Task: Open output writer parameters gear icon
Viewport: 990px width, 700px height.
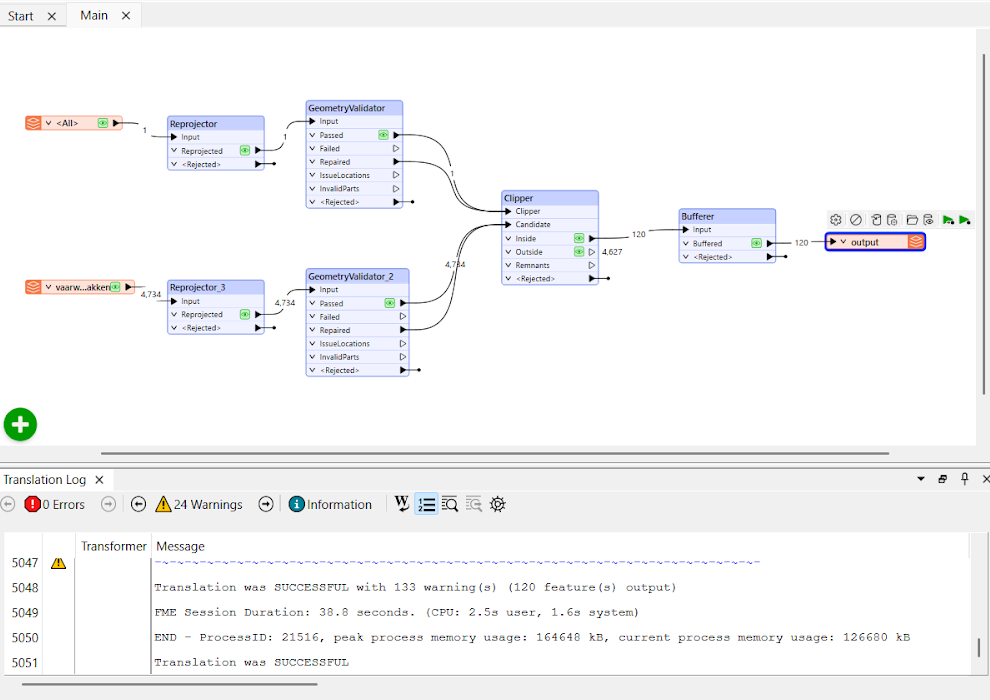Action: coord(836,220)
